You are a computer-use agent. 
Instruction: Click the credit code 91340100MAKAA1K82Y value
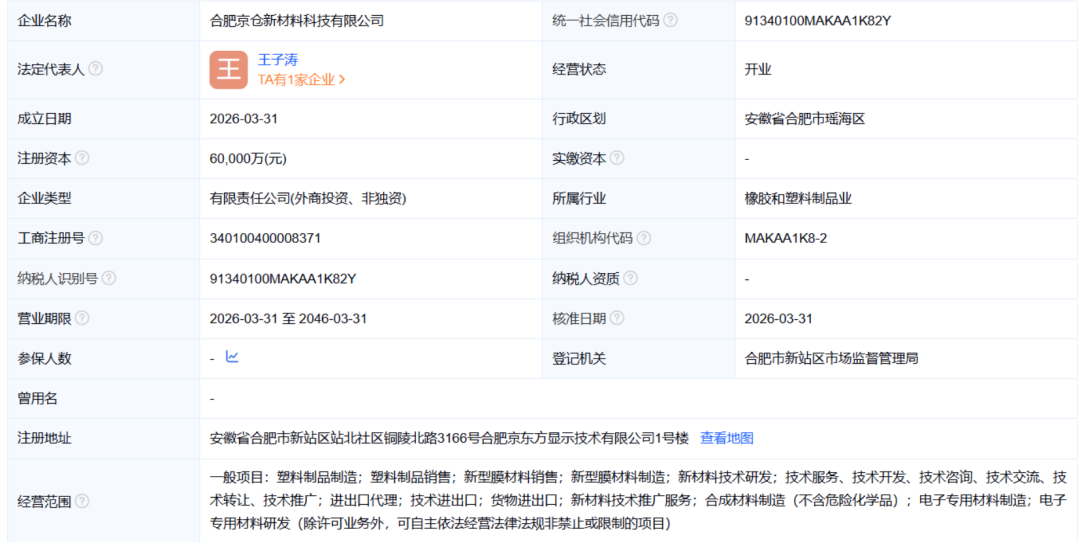(817, 20)
